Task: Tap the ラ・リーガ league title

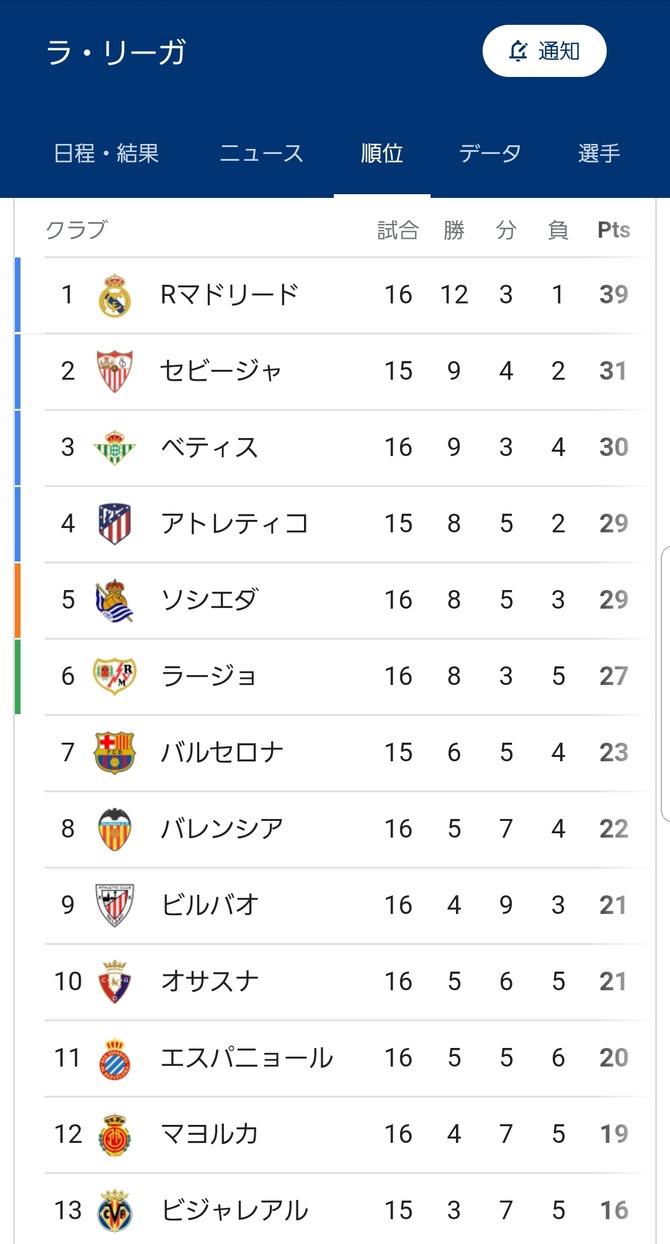Action: tap(116, 52)
